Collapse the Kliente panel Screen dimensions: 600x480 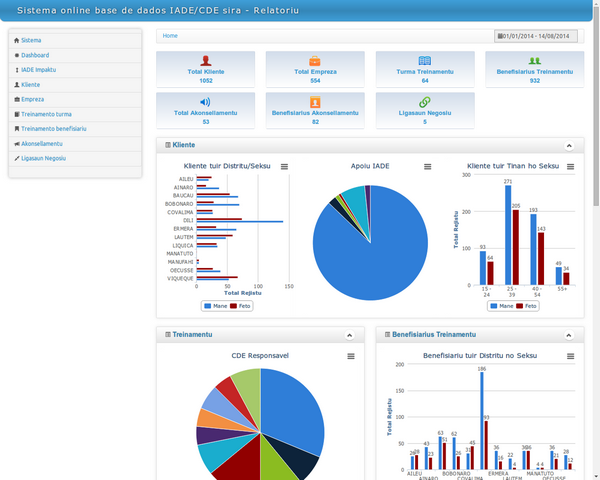[x=569, y=146]
